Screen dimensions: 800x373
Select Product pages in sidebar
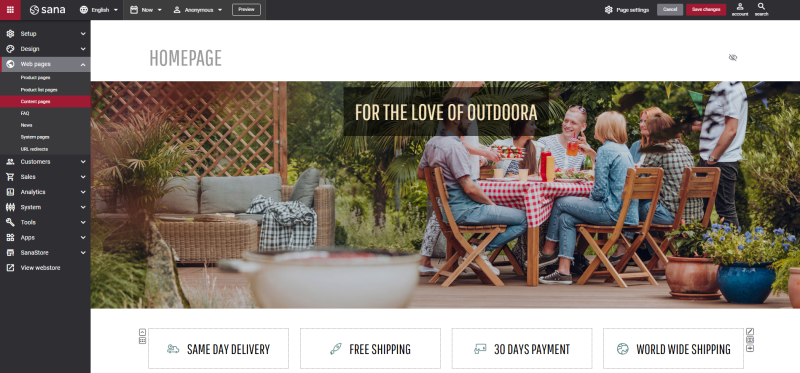(x=35, y=78)
